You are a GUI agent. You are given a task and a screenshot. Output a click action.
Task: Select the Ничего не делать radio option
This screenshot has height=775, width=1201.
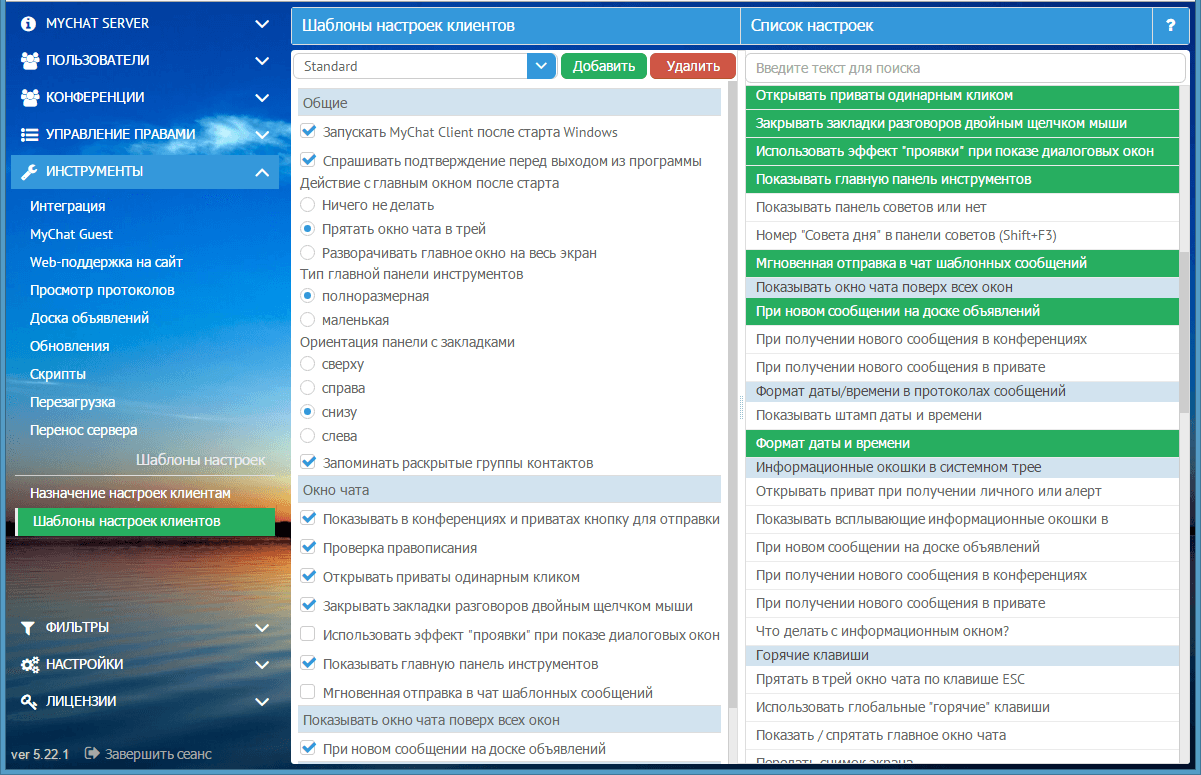[x=308, y=205]
